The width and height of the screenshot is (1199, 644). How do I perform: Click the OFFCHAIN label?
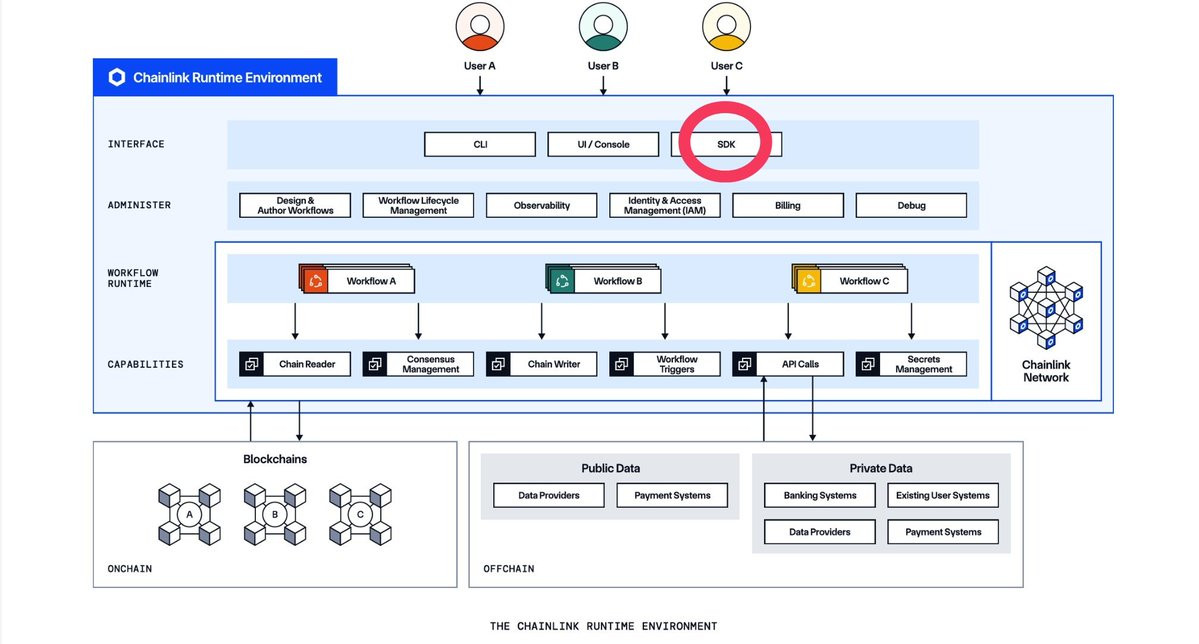pyautogui.click(x=509, y=569)
